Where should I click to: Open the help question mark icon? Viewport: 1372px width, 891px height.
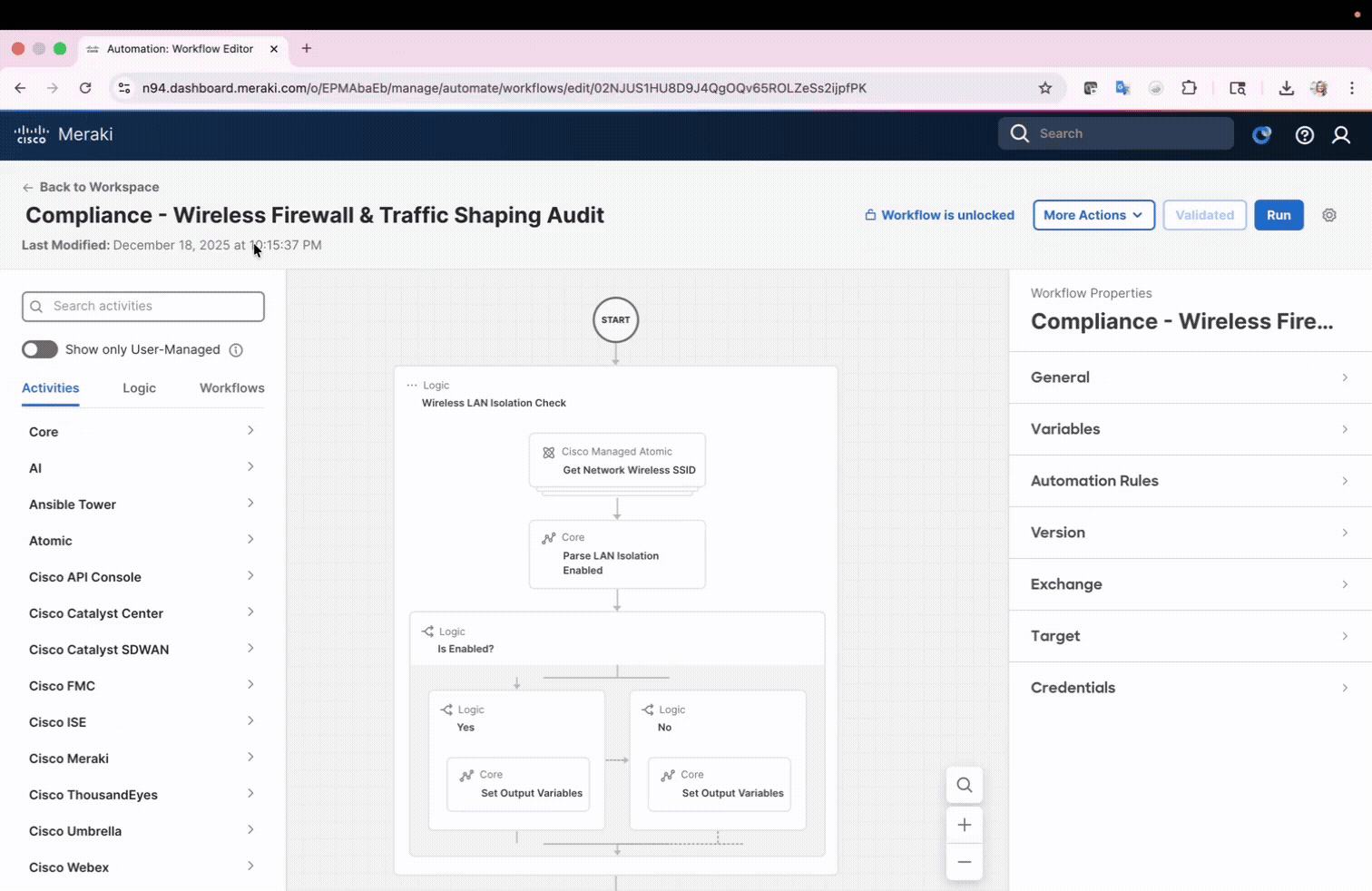coord(1304,135)
